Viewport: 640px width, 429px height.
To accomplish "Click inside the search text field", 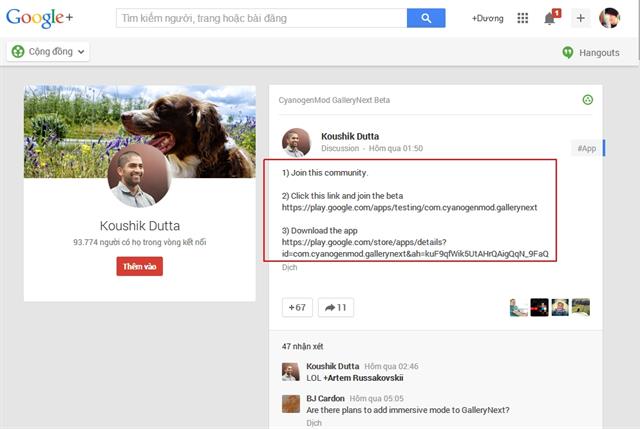I will tap(260, 18).
